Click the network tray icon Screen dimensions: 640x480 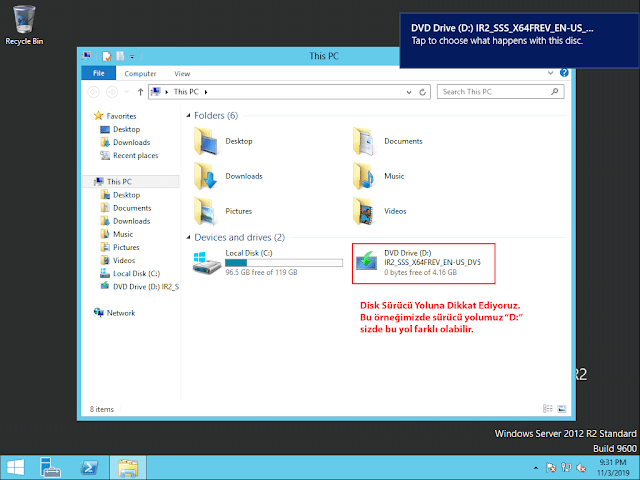[x=566, y=467]
